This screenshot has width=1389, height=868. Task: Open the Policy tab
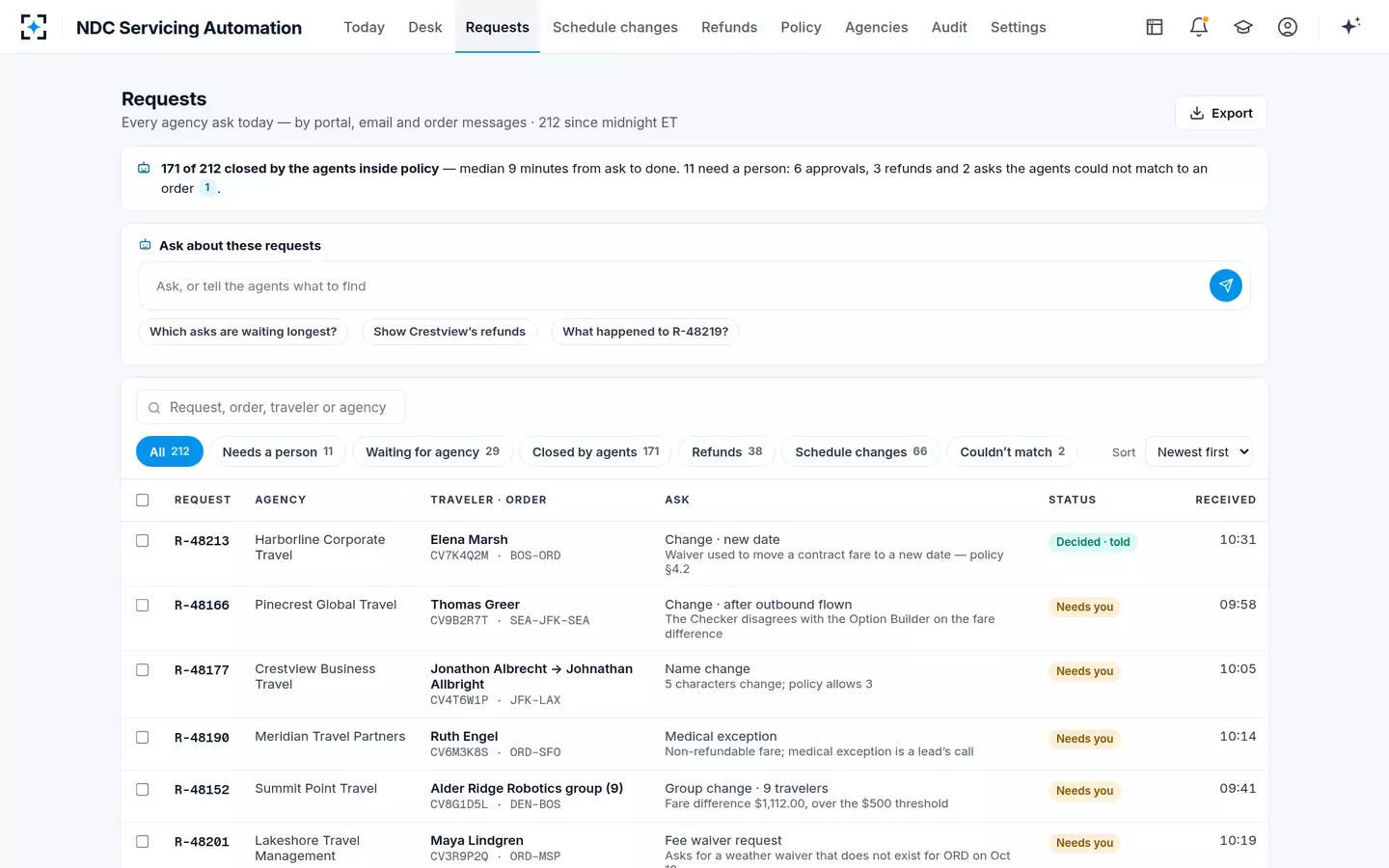pyautogui.click(x=801, y=27)
